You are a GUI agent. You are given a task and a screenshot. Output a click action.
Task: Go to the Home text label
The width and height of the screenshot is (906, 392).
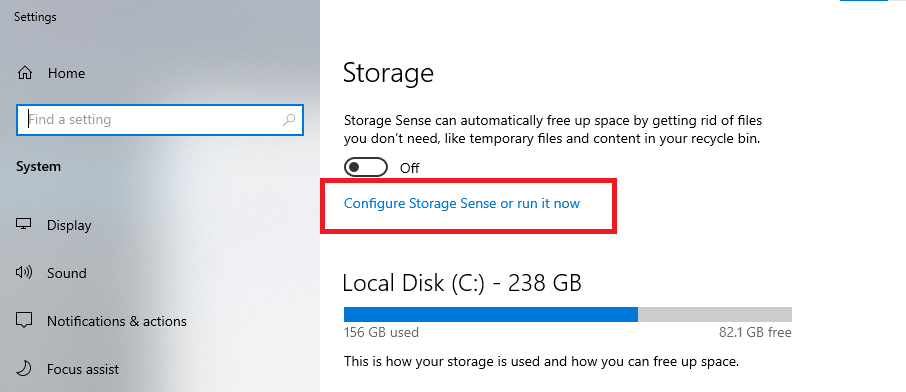66,73
